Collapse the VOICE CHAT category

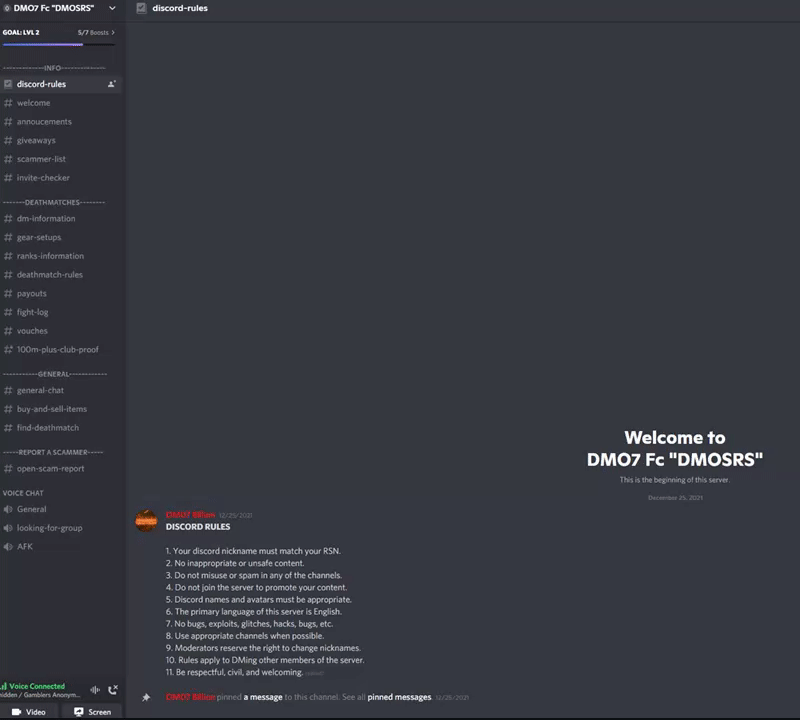[23, 493]
